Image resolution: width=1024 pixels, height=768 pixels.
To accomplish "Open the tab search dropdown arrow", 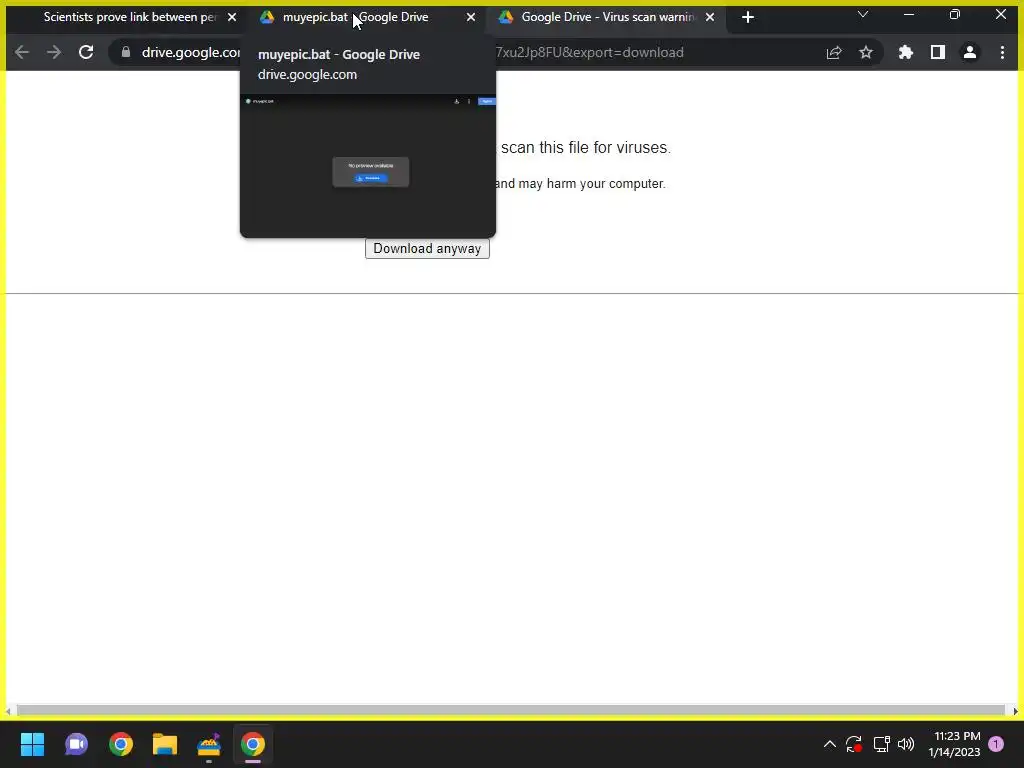I will [863, 14].
